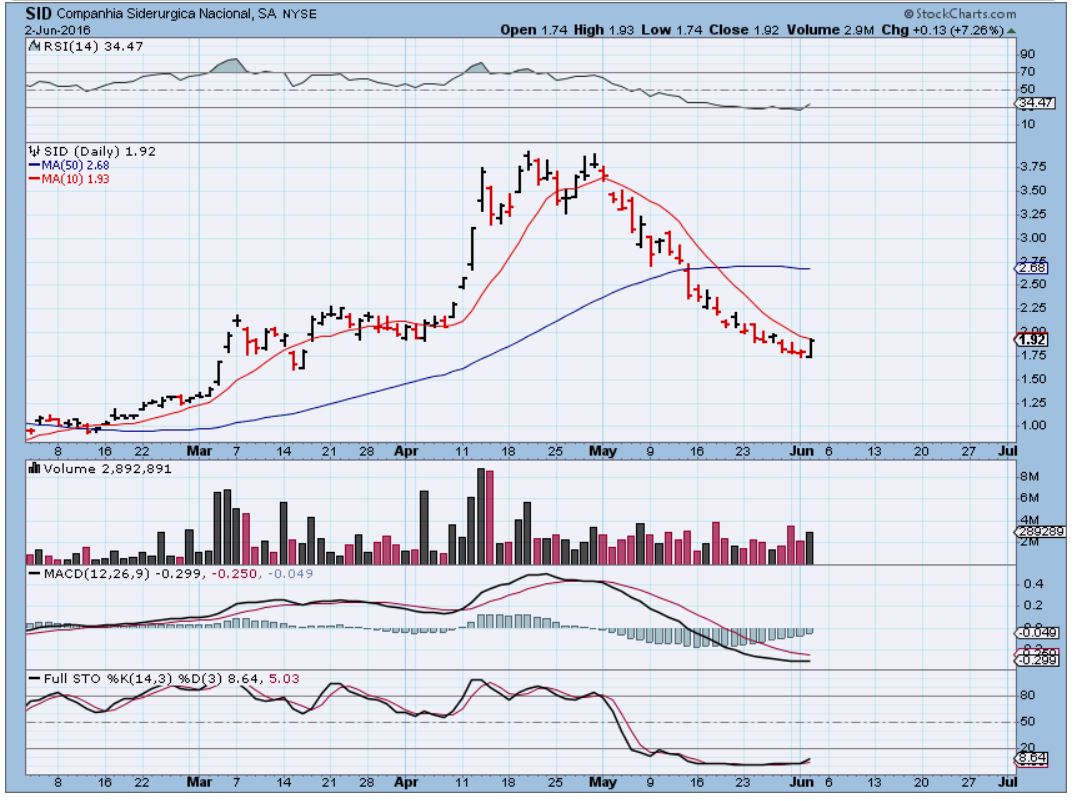Click the red MA(10) 1.93 legend
Image resolution: width=1077 pixels, height=801 pixels.
pyautogui.click(x=69, y=179)
